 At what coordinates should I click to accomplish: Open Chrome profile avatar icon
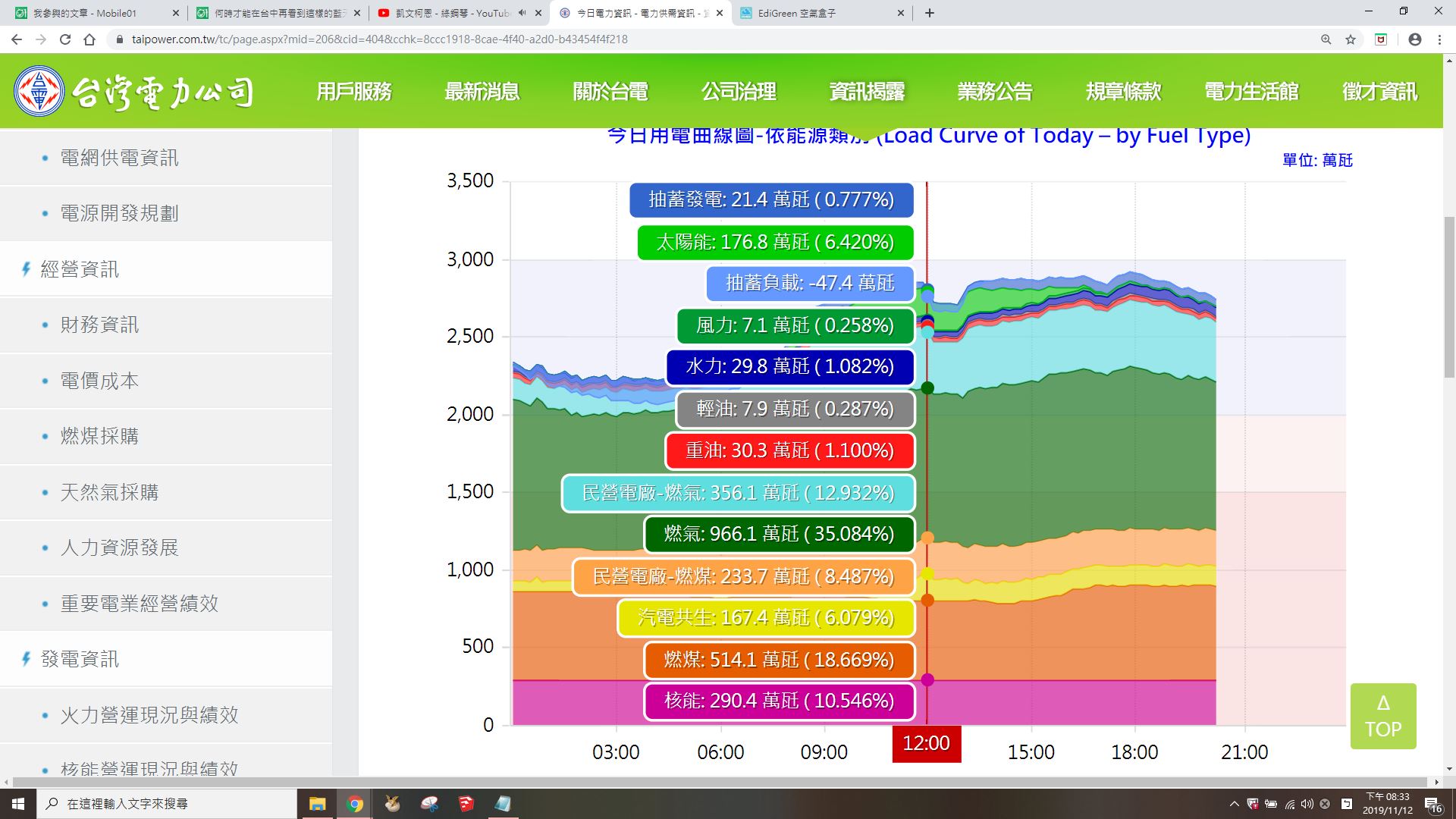[x=1415, y=39]
